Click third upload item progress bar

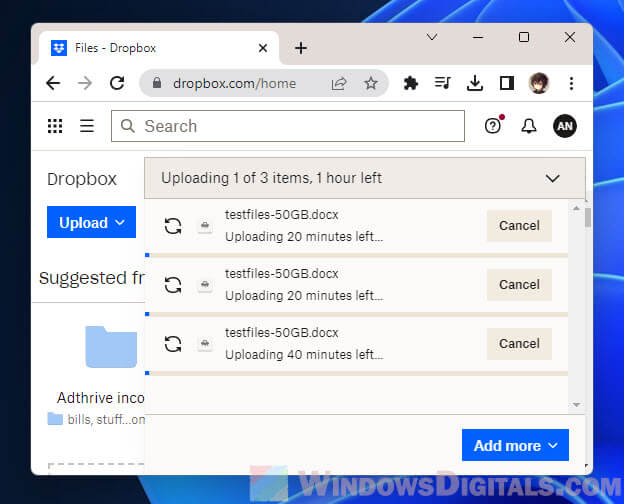[x=357, y=373]
